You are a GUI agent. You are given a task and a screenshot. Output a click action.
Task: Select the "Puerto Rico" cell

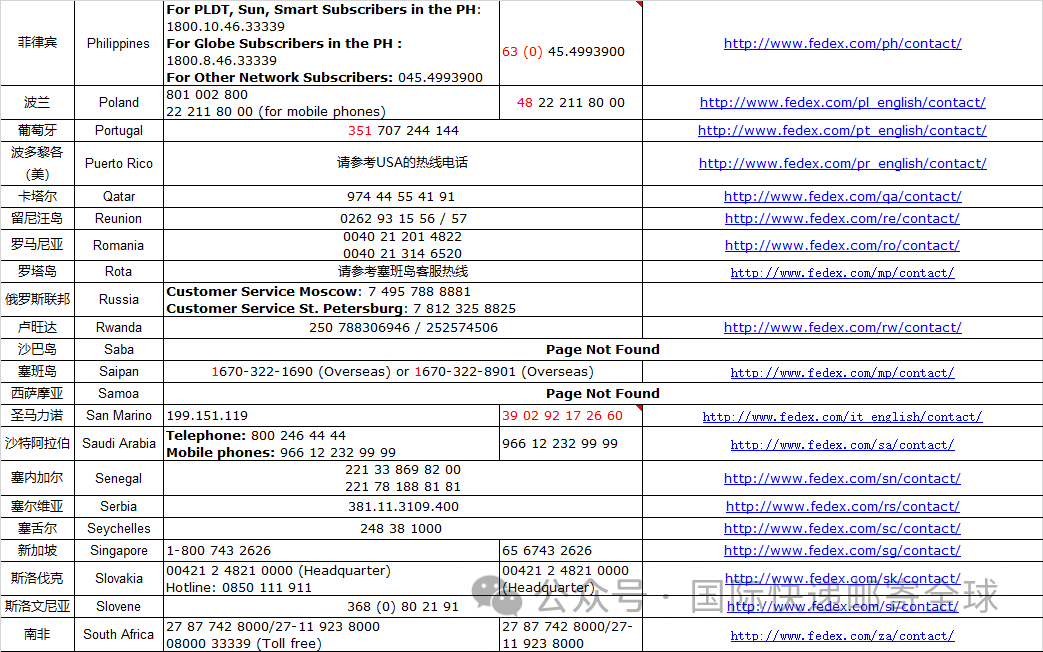tap(118, 163)
